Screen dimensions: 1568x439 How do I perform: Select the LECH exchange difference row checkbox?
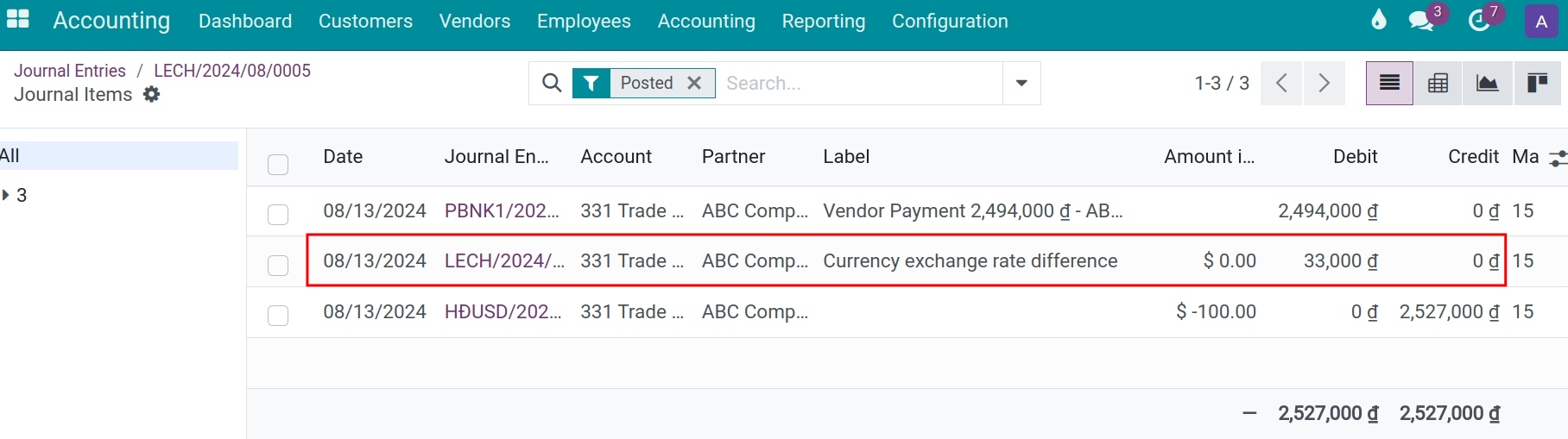[x=278, y=265]
